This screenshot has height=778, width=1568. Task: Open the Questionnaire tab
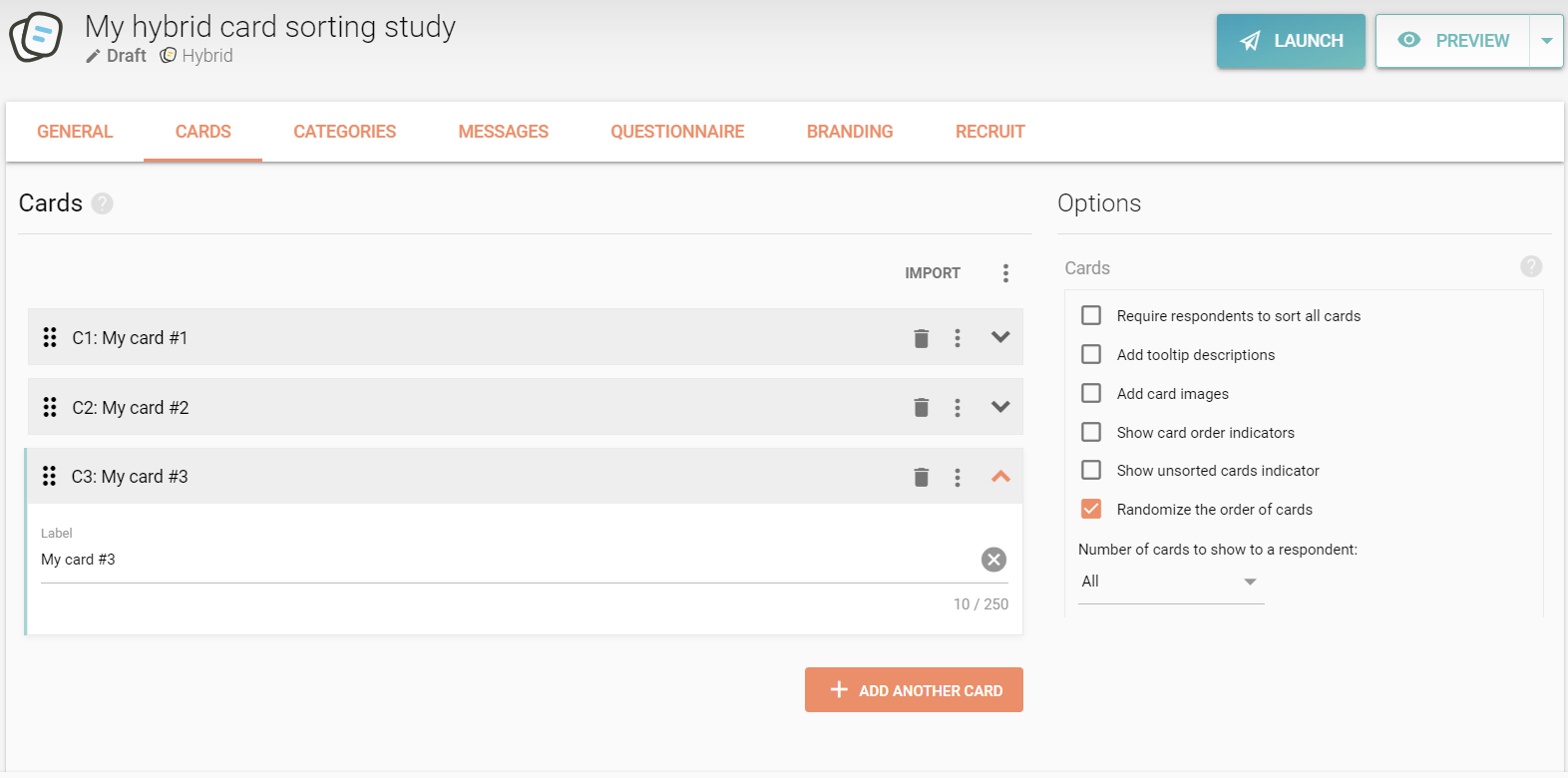click(677, 132)
